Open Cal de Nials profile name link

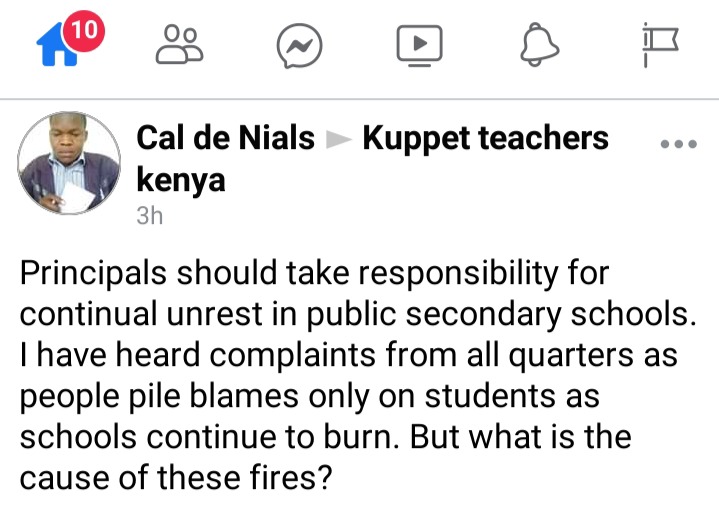(x=225, y=138)
